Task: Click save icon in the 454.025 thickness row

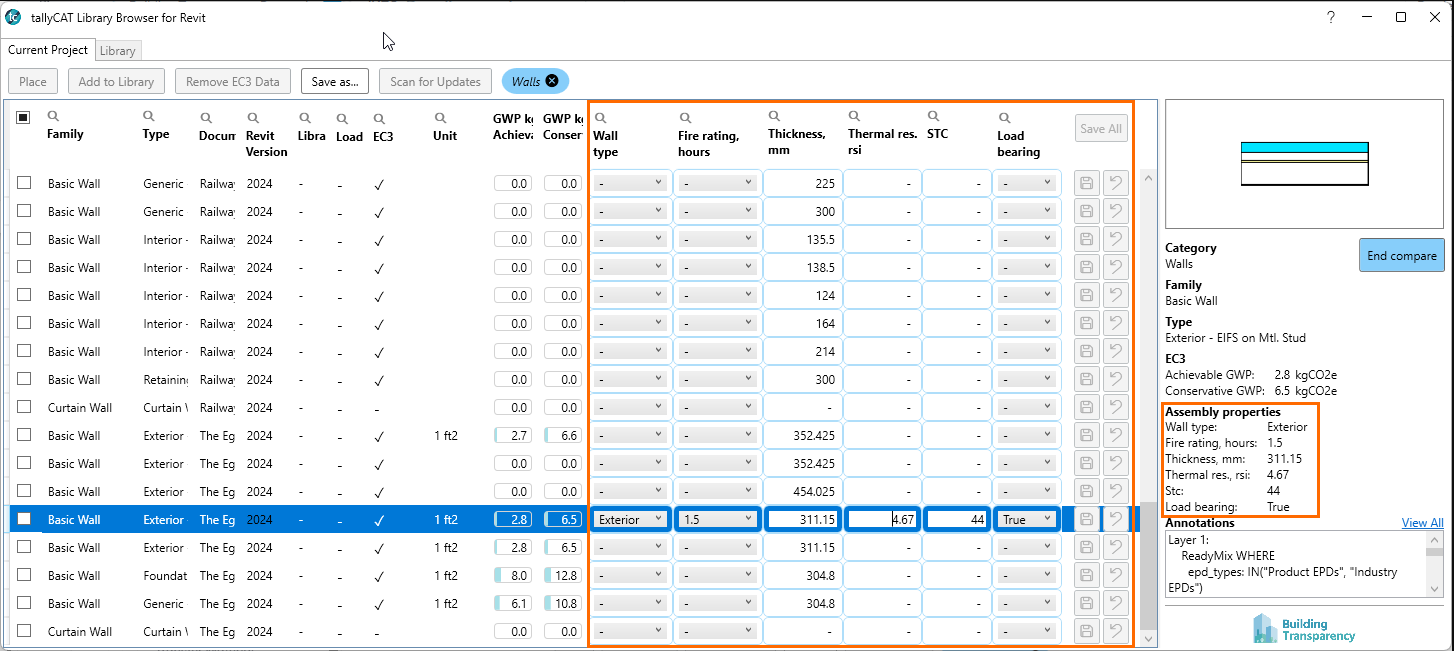Action: click(1087, 491)
